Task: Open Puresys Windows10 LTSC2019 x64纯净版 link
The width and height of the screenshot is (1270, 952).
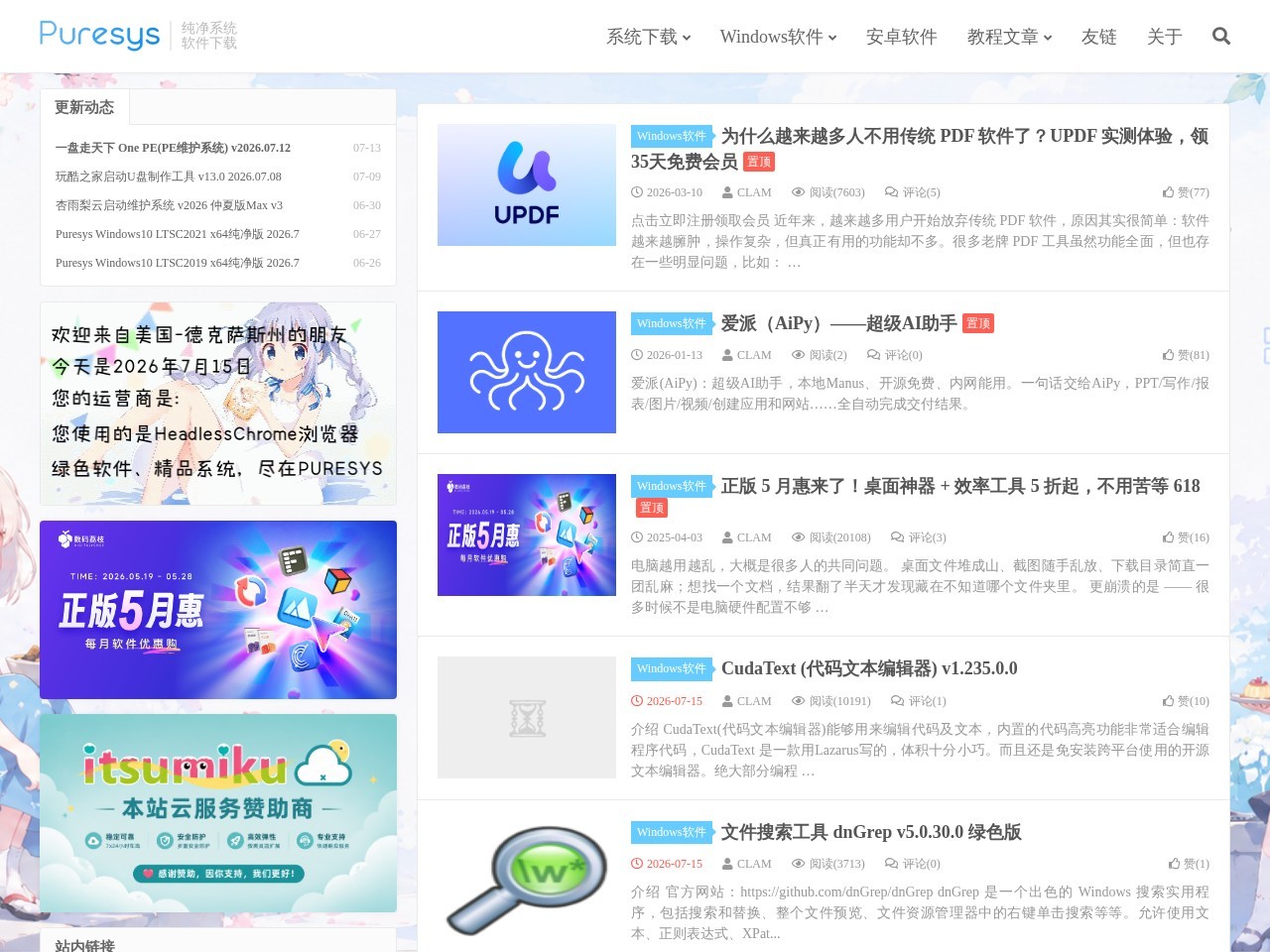Action: (178, 263)
